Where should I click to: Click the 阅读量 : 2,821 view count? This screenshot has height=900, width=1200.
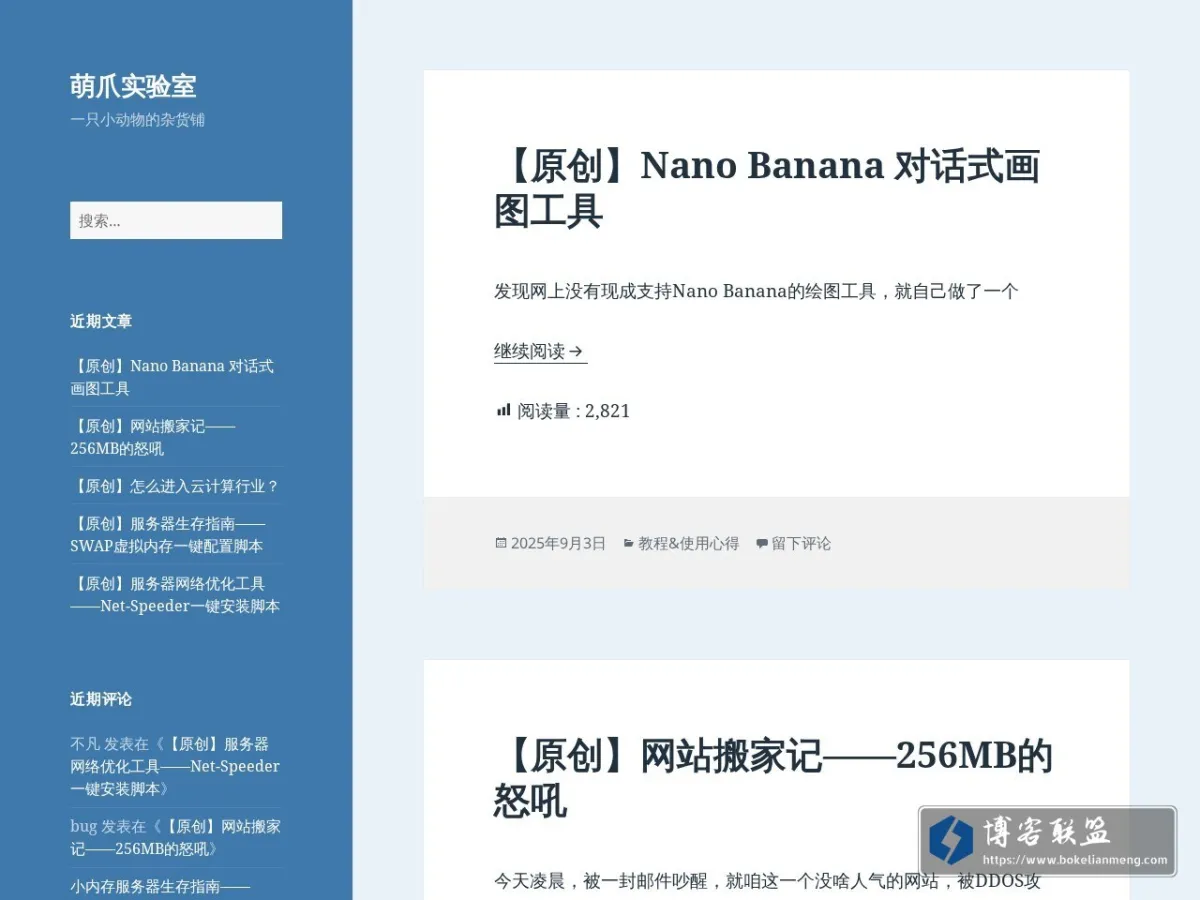(x=563, y=410)
